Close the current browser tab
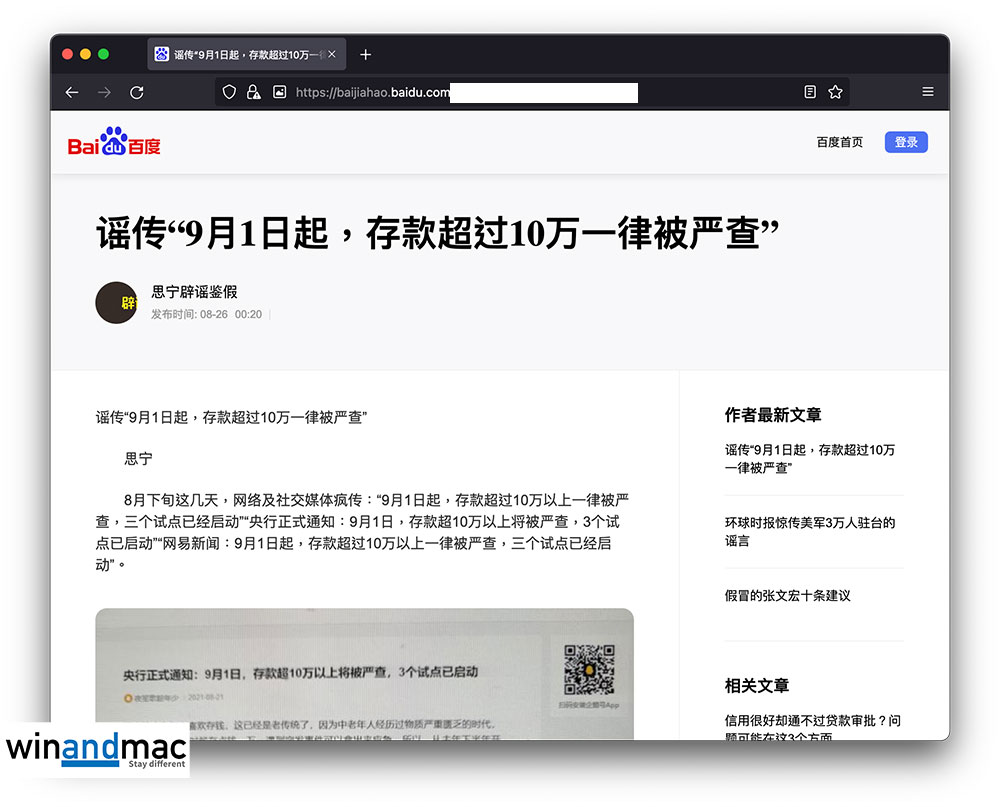The height and width of the screenshot is (807, 1000). [332, 54]
